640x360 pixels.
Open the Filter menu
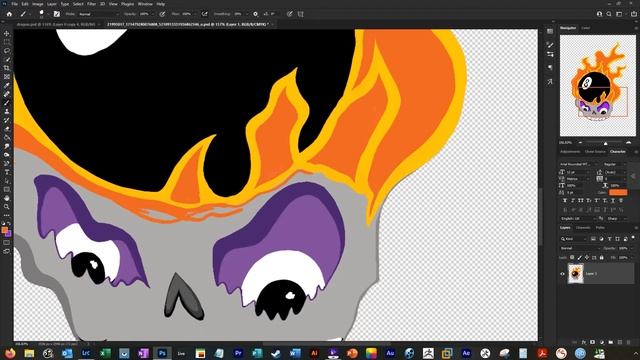point(91,4)
